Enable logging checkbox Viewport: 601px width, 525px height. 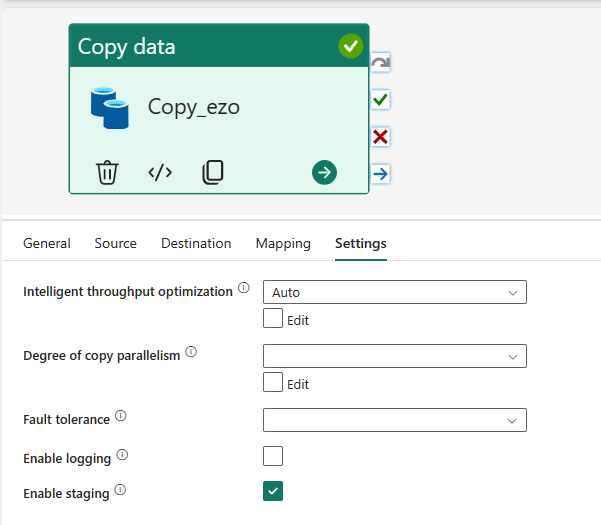coord(272,456)
